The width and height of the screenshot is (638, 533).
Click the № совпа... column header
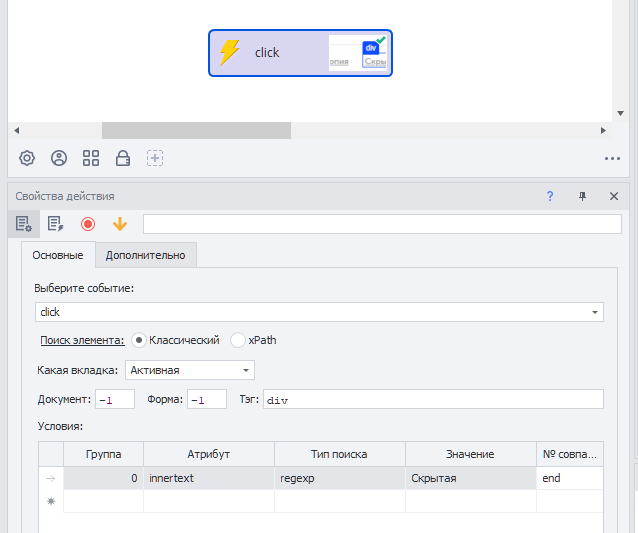coord(570,454)
